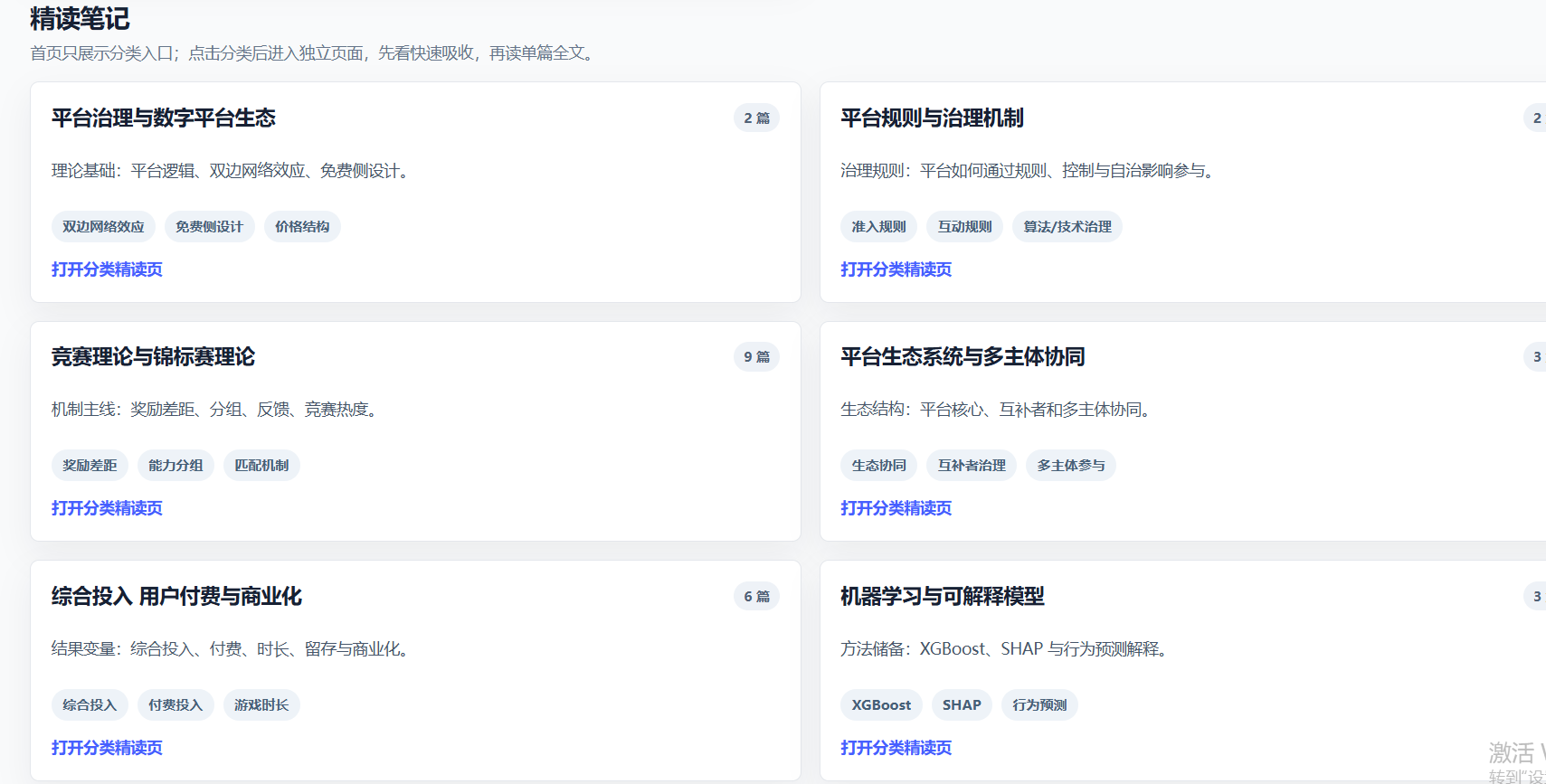Click the 9 篇 count badge
1546x784 pixels.
pos(756,356)
